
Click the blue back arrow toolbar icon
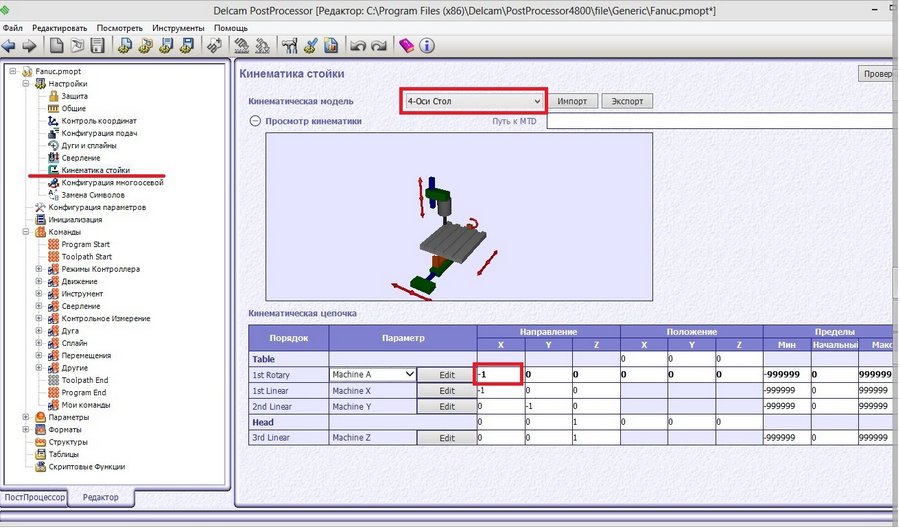click(x=9, y=46)
